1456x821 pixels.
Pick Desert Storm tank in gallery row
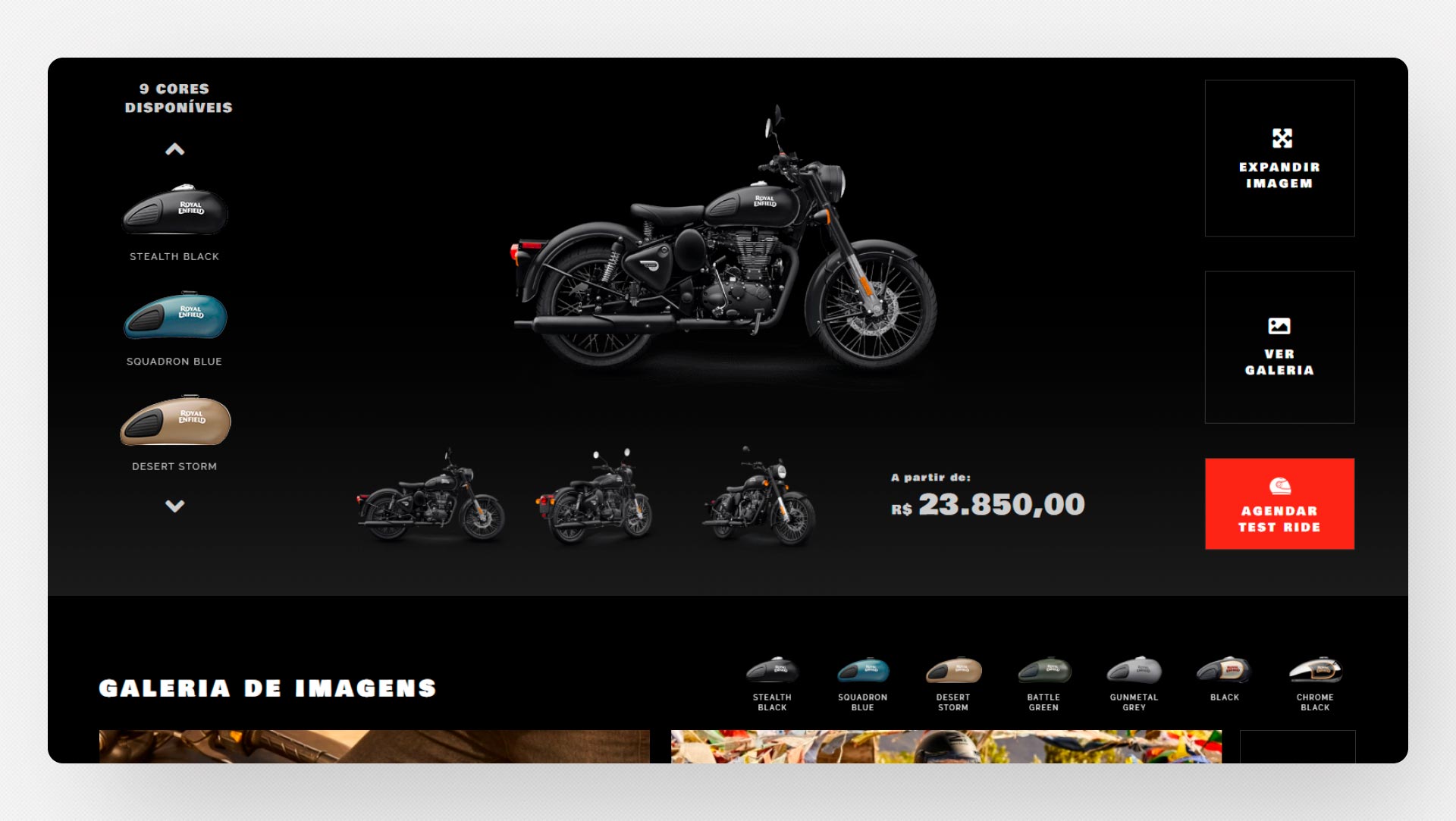coord(953,671)
